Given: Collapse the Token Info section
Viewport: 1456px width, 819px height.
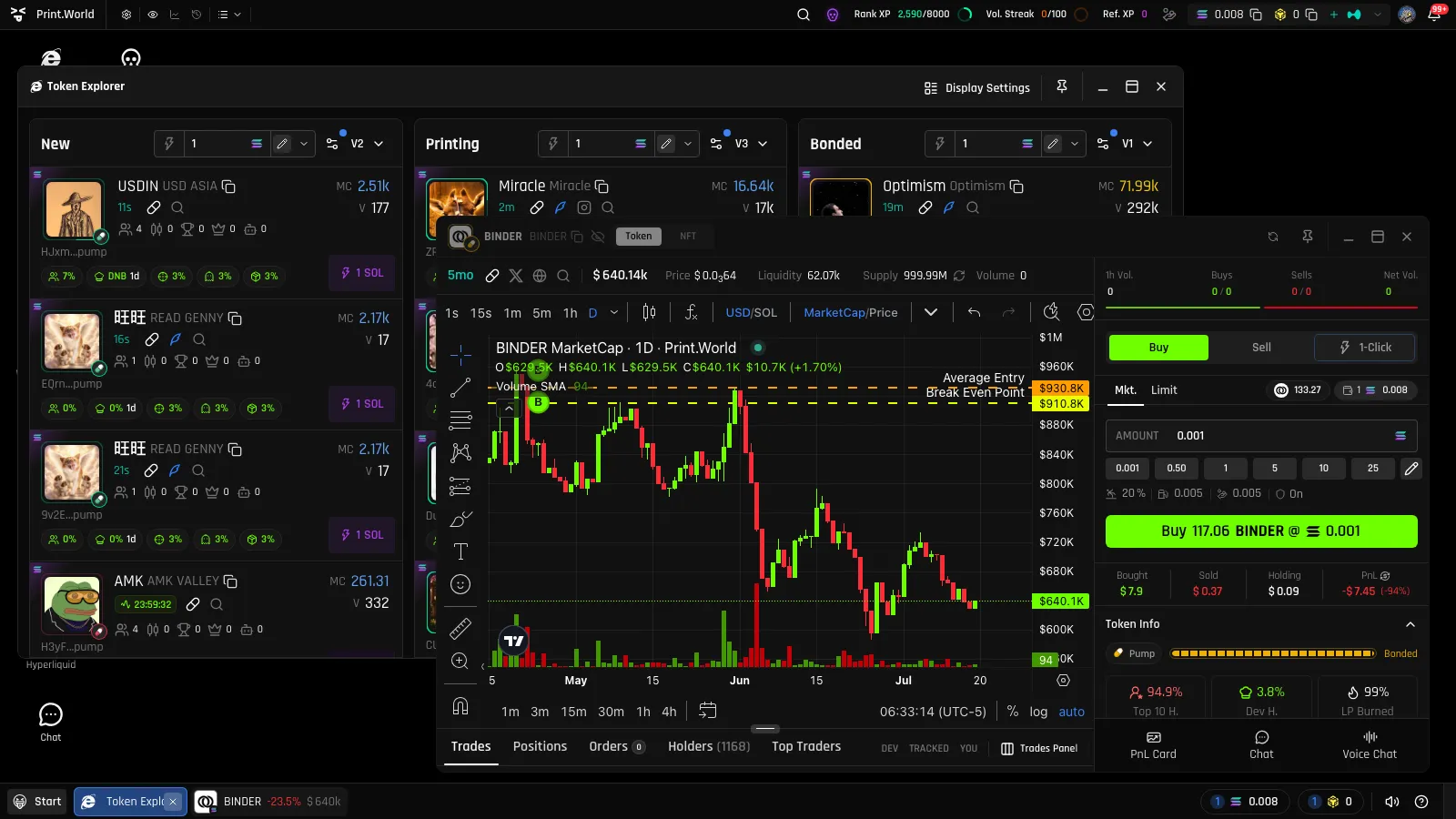Looking at the screenshot, I should pyautogui.click(x=1410, y=624).
